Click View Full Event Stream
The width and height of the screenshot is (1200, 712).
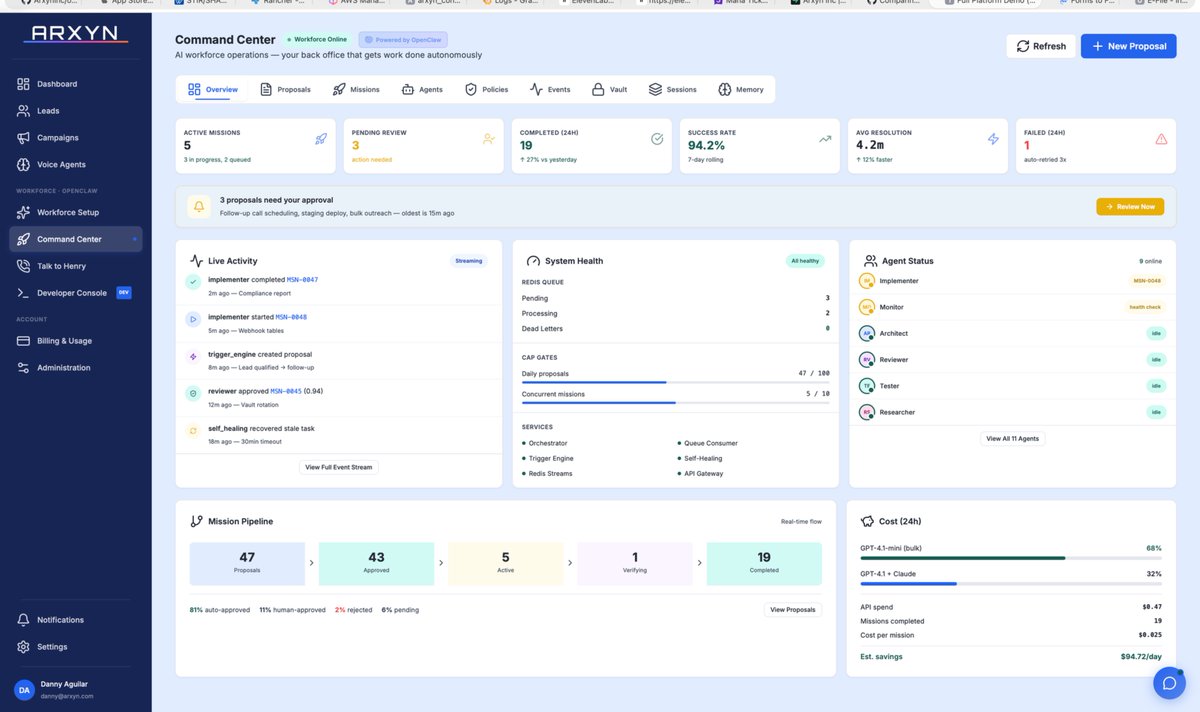pyautogui.click(x=339, y=467)
